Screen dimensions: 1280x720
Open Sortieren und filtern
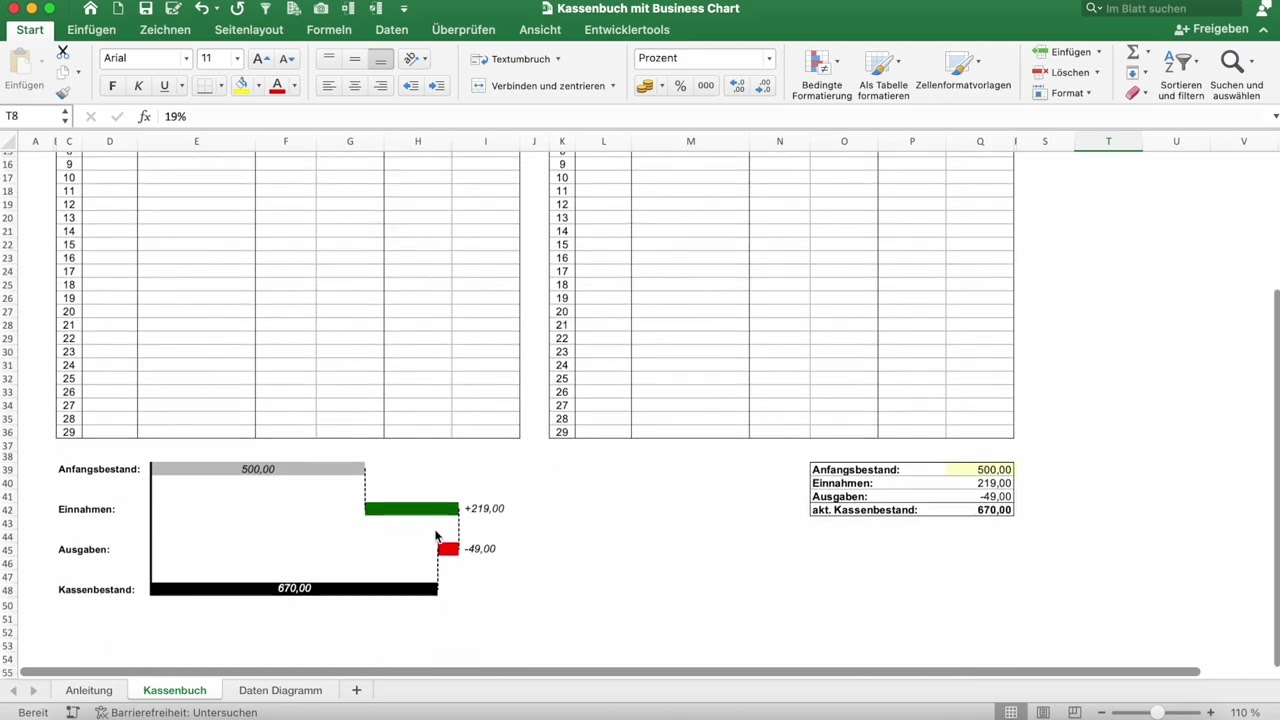[x=1181, y=75]
